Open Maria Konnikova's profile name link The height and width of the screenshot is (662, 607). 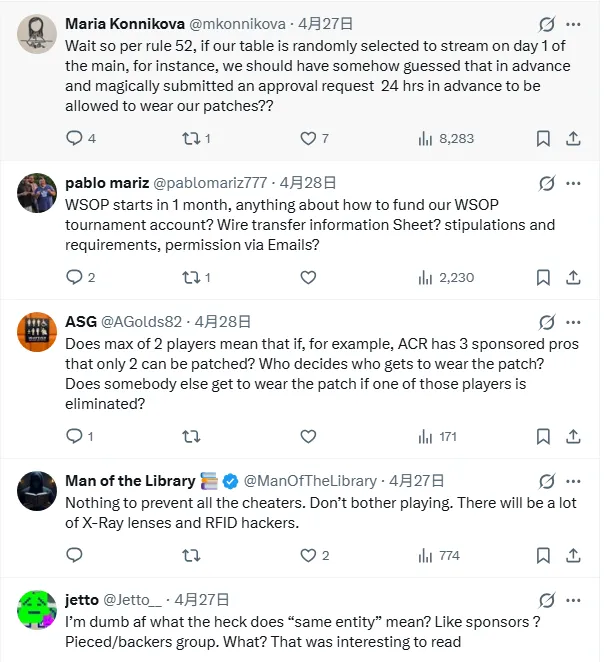(x=122, y=24)
